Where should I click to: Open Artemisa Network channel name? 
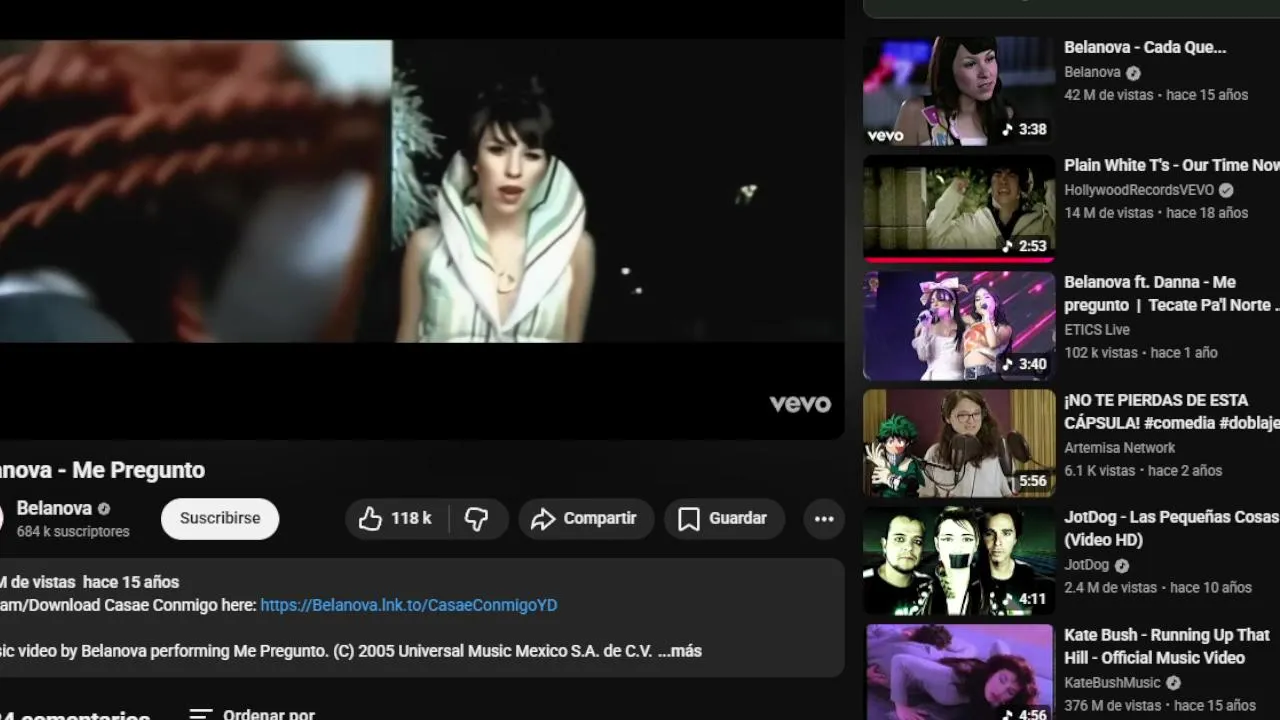coord(1120,447)
